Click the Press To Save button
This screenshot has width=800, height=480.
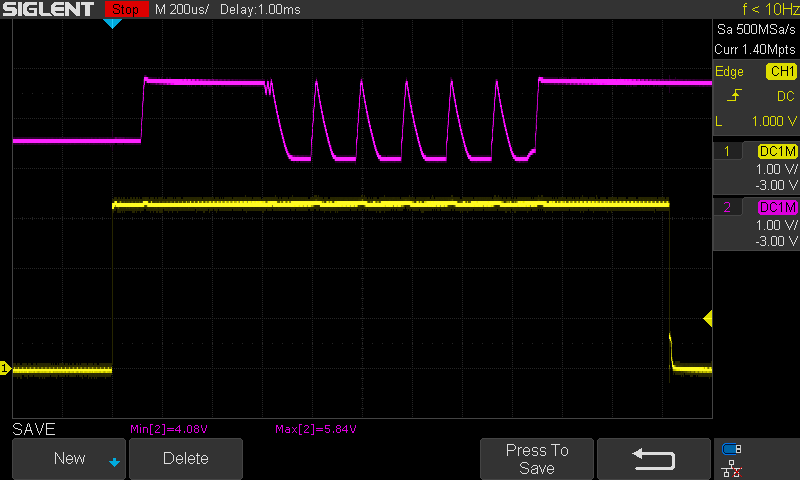tap(537, 458)
